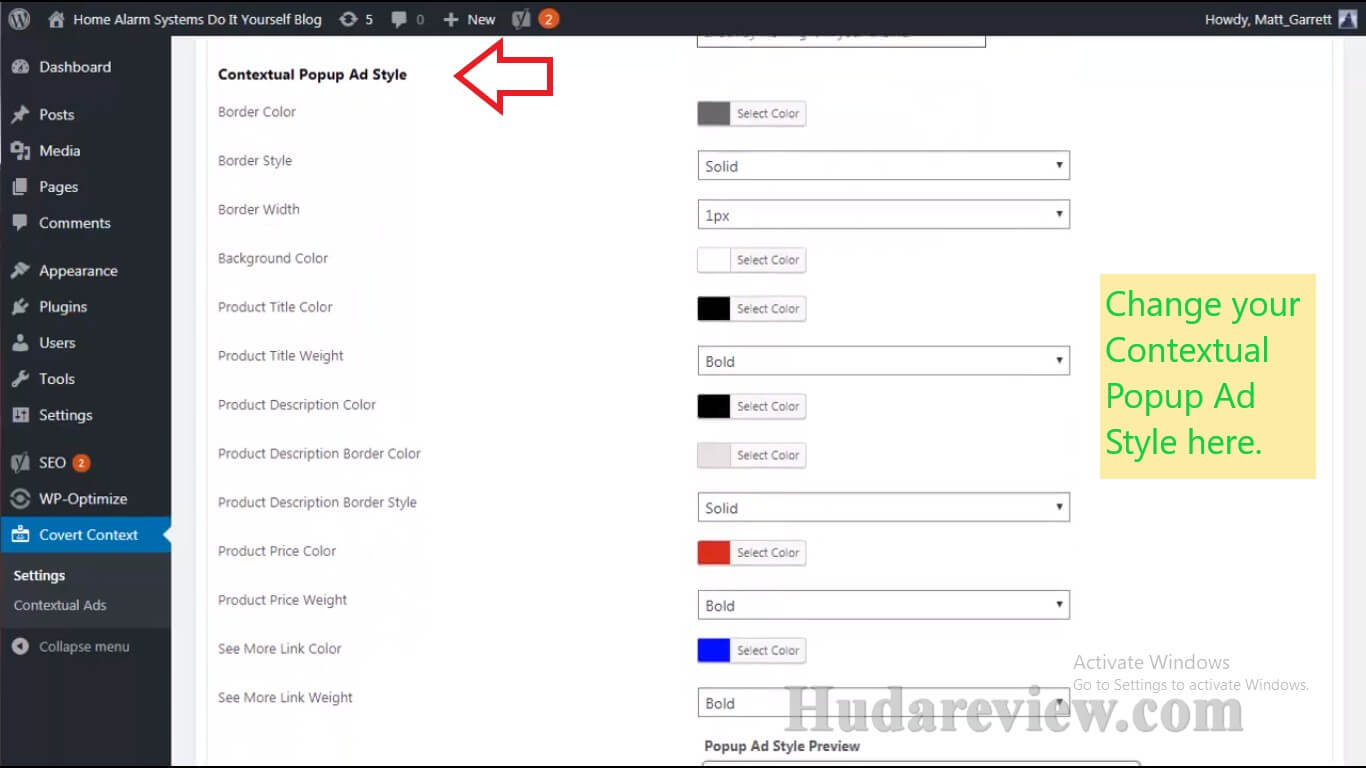Click the WP-Optimize icon
Image resolution: width=1366 pixels, height=768 pixels.
point(20,499)
